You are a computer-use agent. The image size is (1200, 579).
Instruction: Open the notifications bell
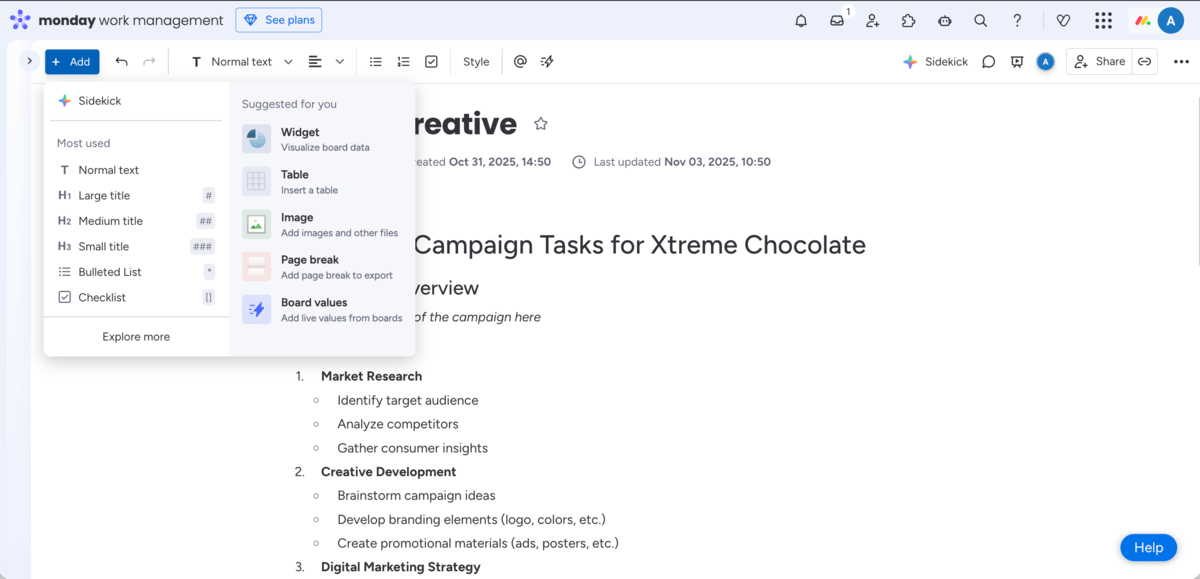pyautogui.click(x=800, y=20)
